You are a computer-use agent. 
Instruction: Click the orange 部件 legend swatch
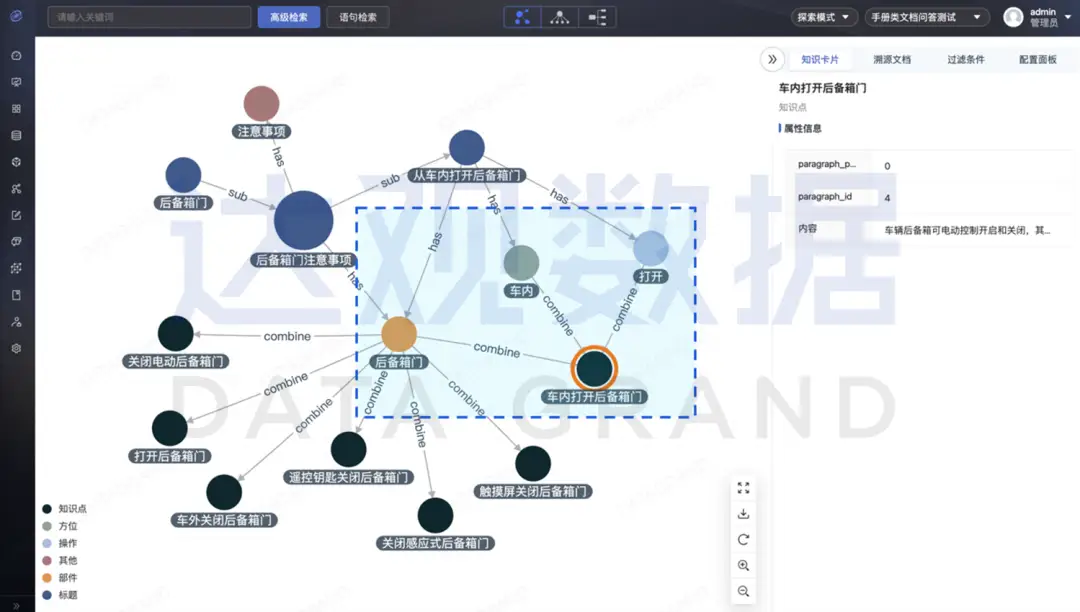[x=45, y=578]
